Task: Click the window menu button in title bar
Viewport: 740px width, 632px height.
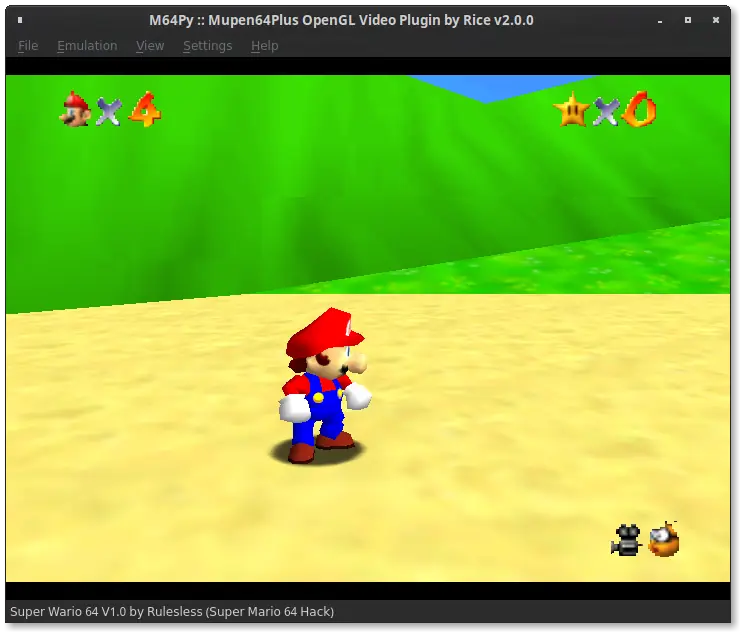Action: (x=20, y=20)
